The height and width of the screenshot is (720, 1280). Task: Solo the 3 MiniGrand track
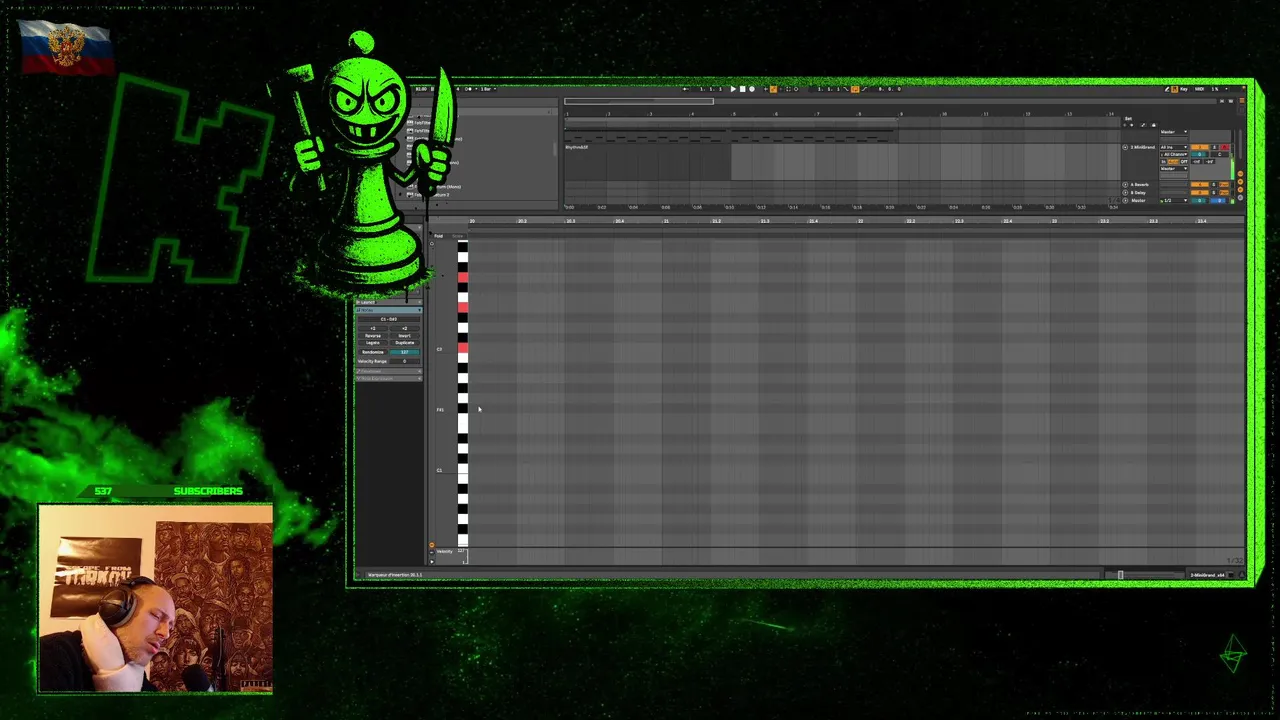click(1214, 147)
